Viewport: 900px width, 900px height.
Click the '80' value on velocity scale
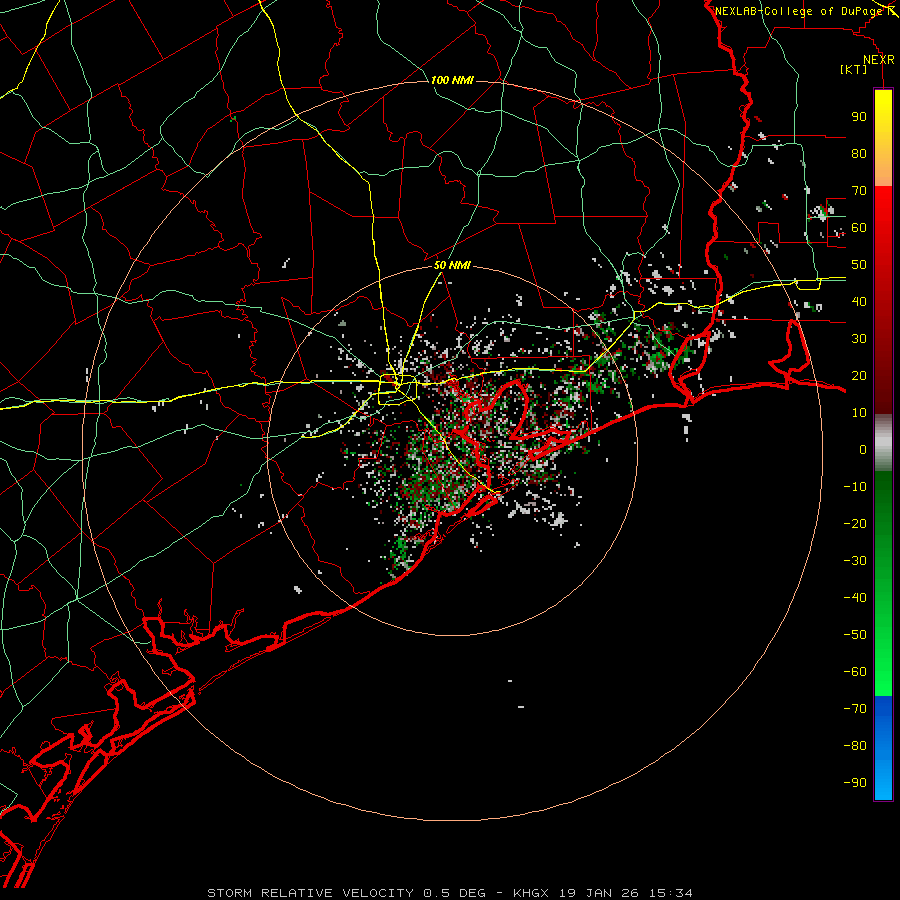coord(859,154)
